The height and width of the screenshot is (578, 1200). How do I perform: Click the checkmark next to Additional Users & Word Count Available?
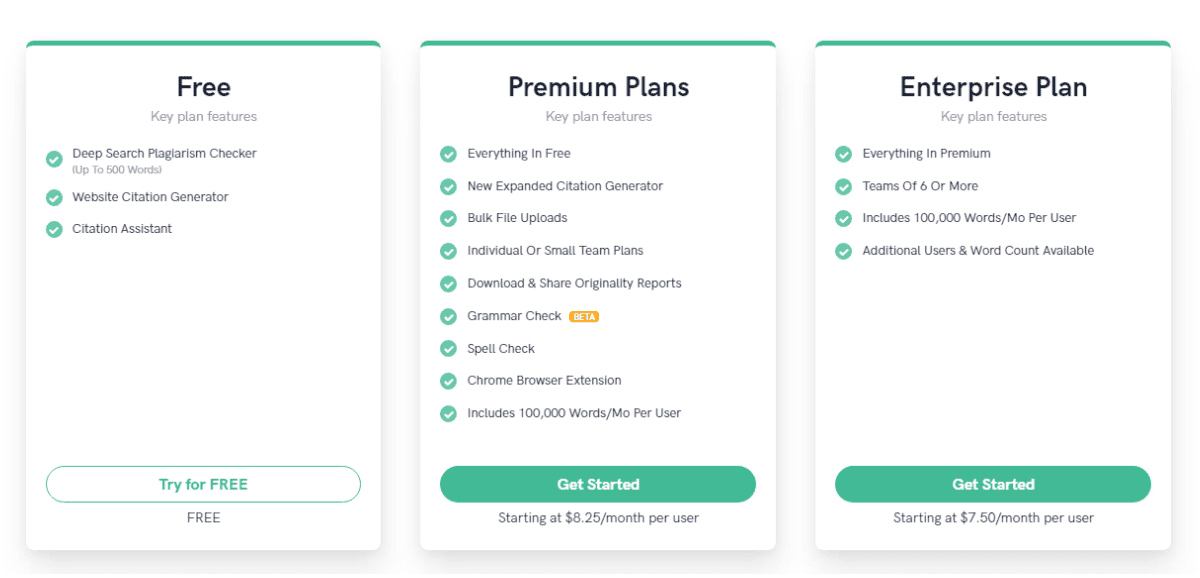click(843, 251)
